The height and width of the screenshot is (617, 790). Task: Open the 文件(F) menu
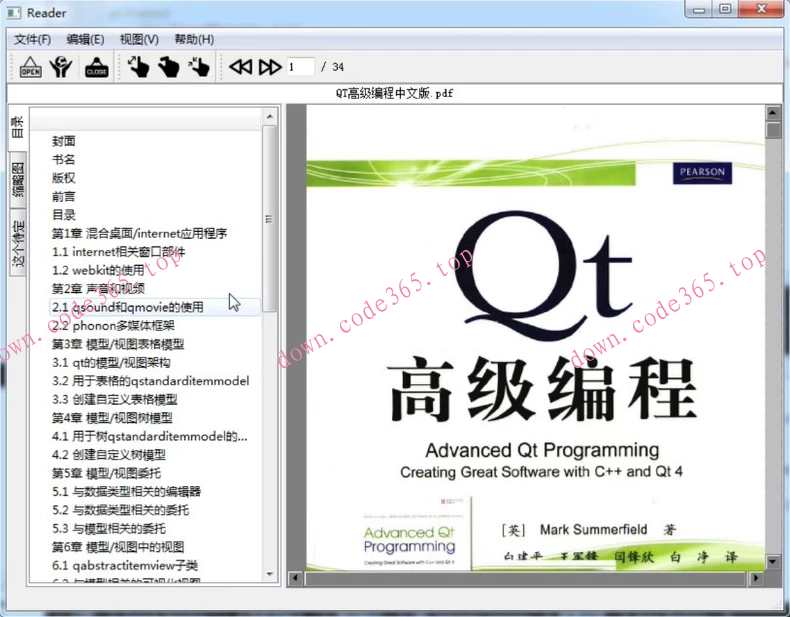(32, 39)
